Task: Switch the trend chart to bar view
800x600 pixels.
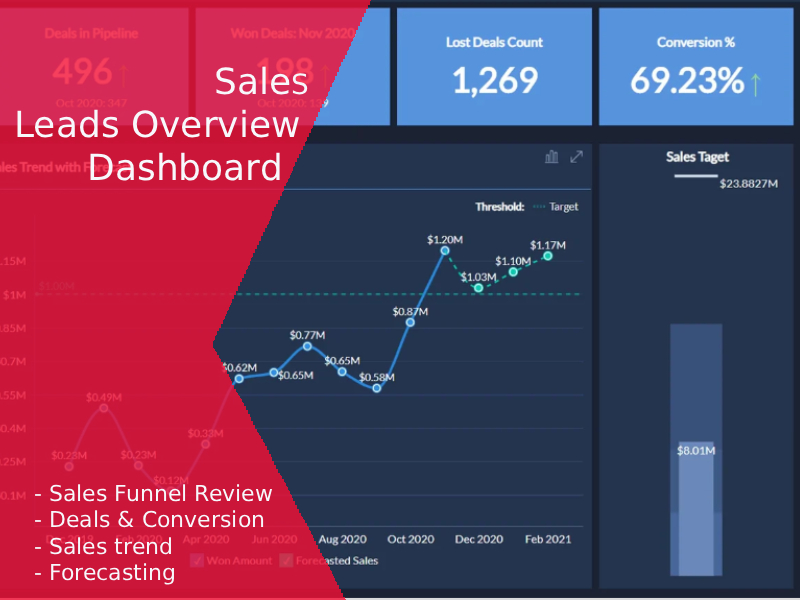Action: coord(552,156)
